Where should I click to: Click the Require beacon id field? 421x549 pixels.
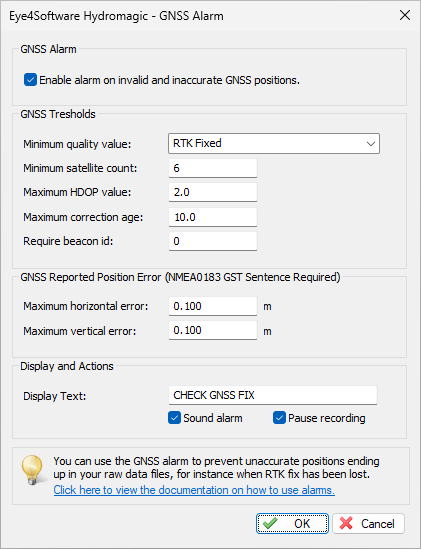click(213, 241)
